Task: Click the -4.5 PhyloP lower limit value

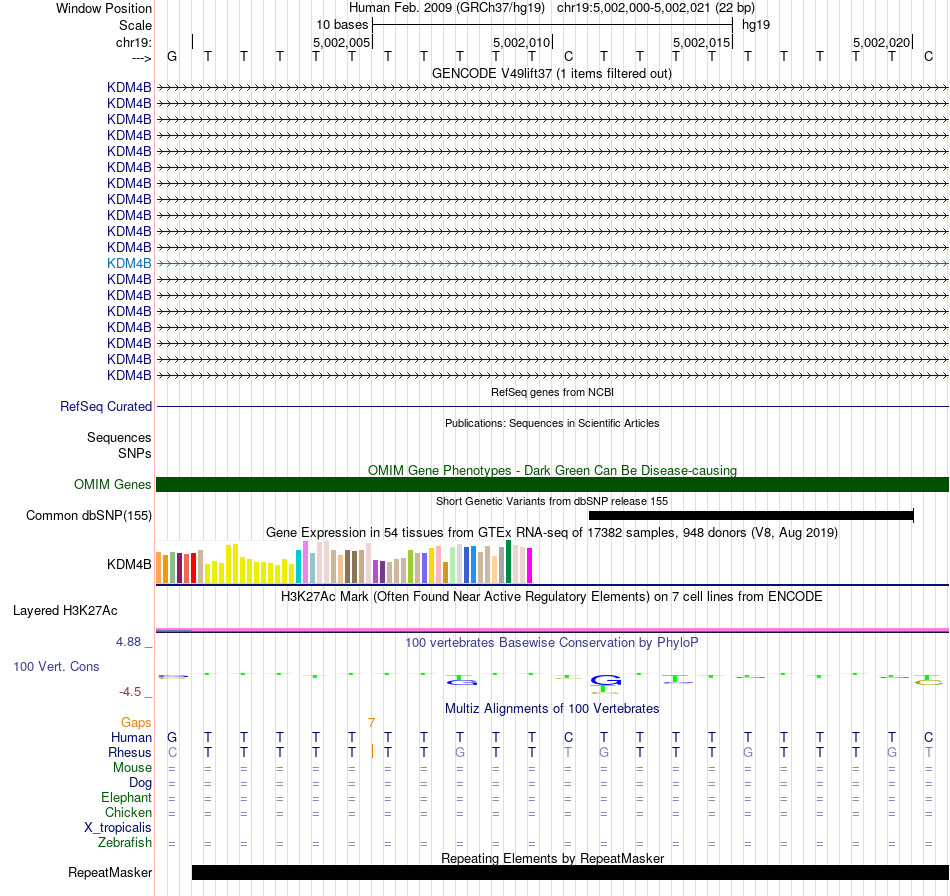Action: [130, 692]
